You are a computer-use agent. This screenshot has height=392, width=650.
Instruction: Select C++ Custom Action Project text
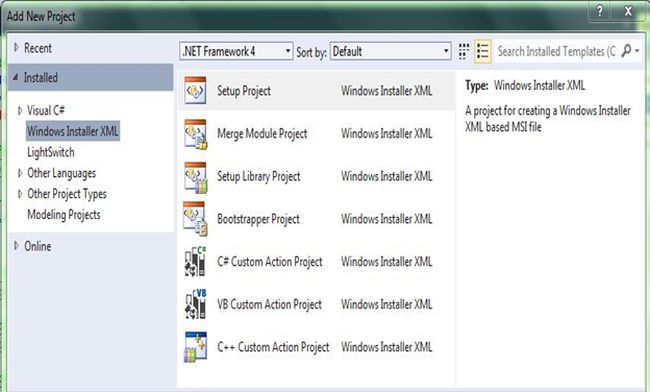pos(273,347)
